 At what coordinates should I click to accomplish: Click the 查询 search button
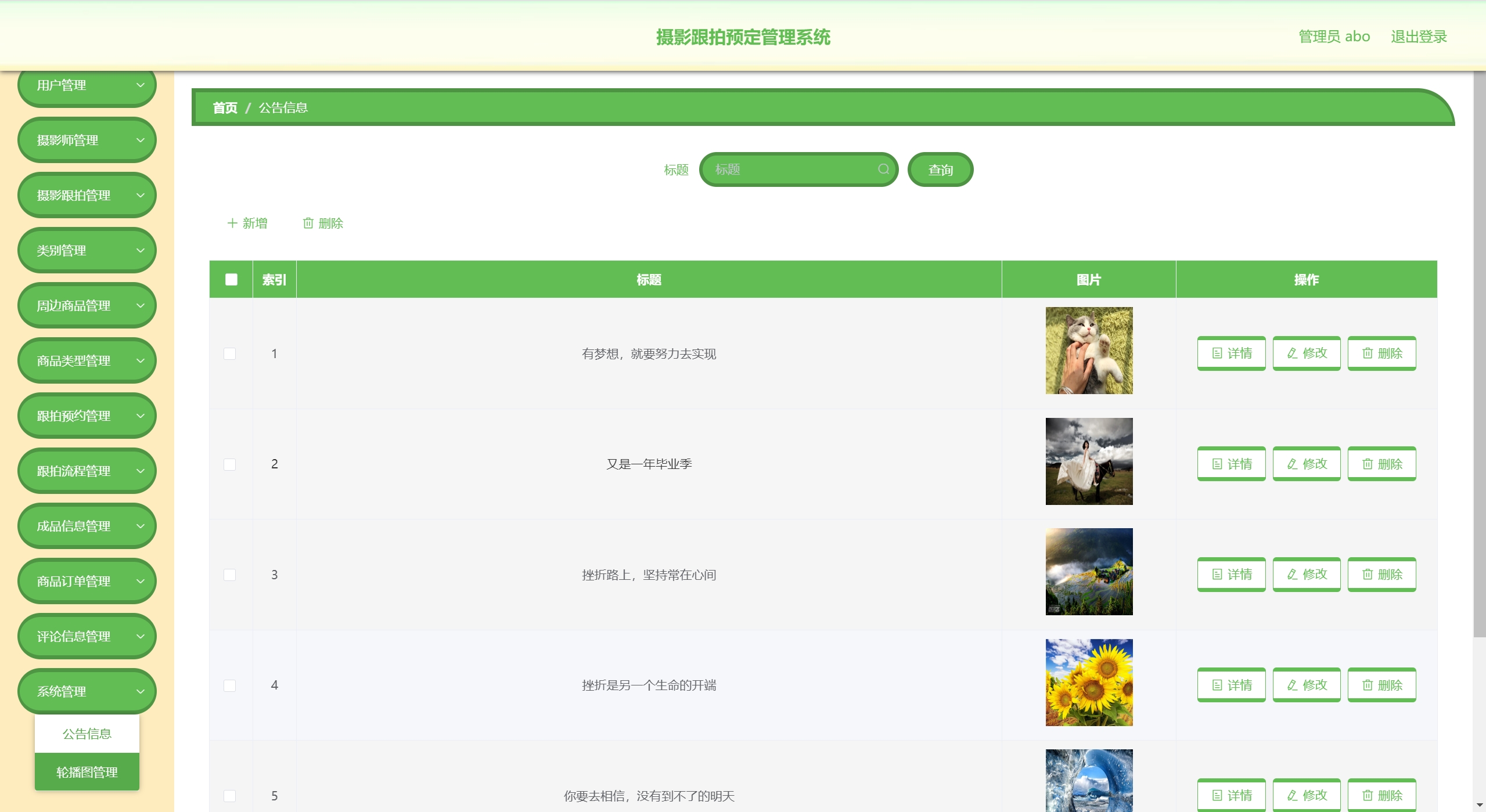[940, 169]
